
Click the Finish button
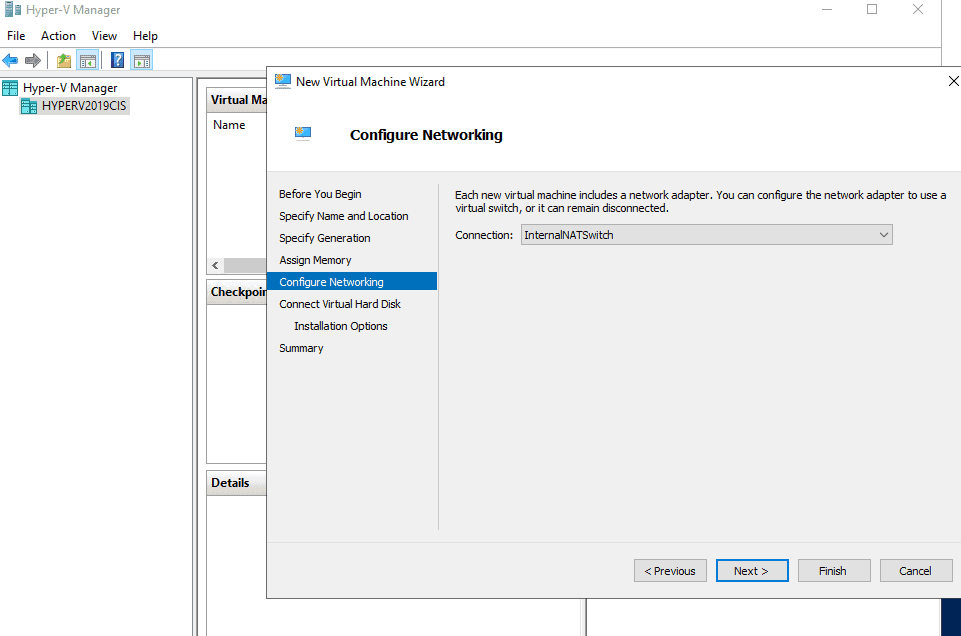[833, 570]
